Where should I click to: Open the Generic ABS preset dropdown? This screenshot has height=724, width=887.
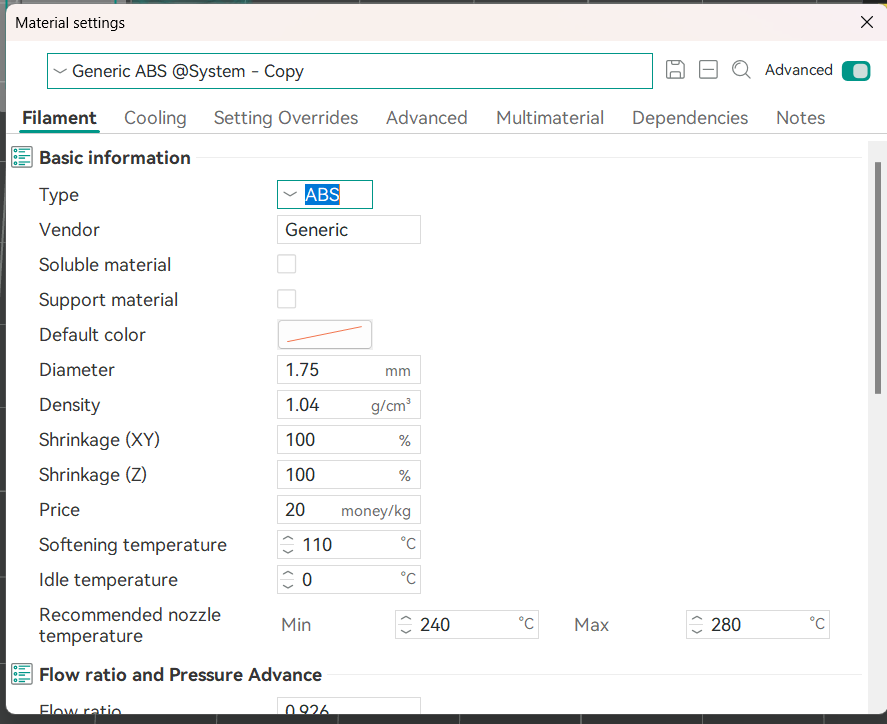[349, 71]
